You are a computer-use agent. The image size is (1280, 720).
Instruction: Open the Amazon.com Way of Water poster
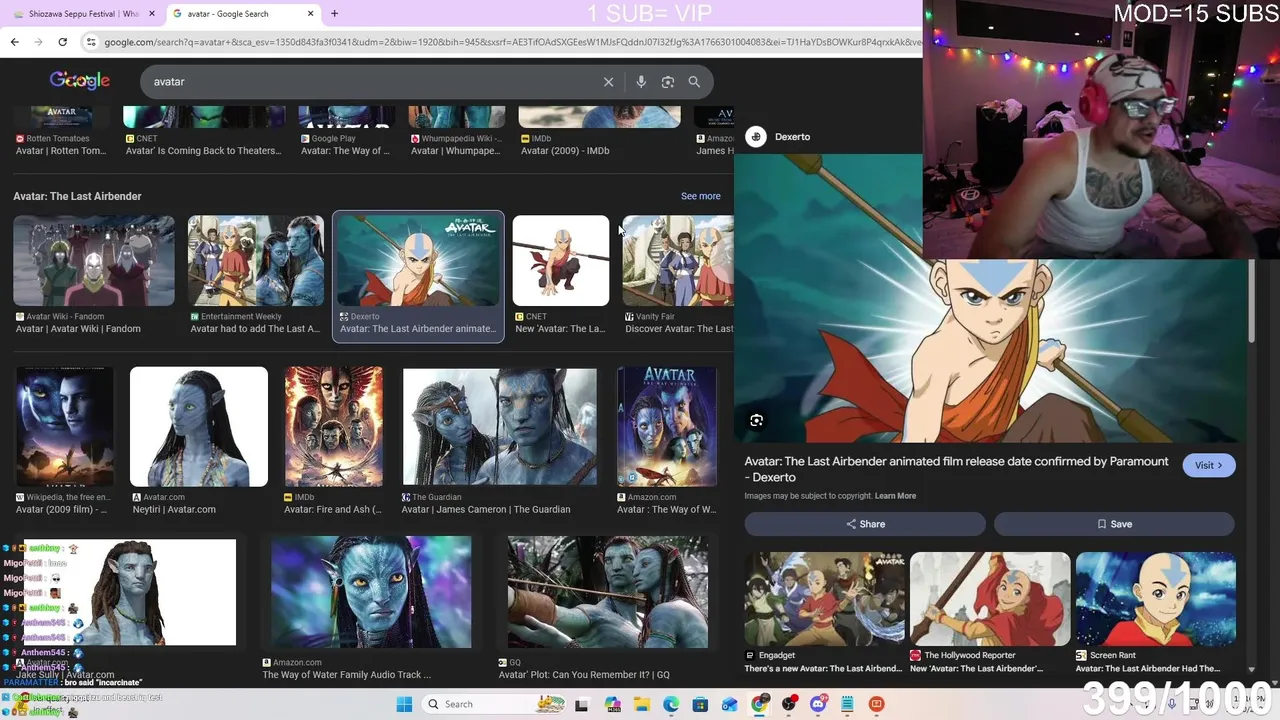coord(667,427)
